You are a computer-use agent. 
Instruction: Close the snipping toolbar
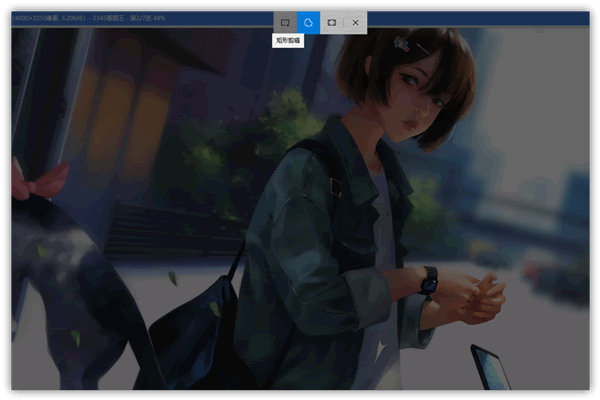tap(355, 23)
